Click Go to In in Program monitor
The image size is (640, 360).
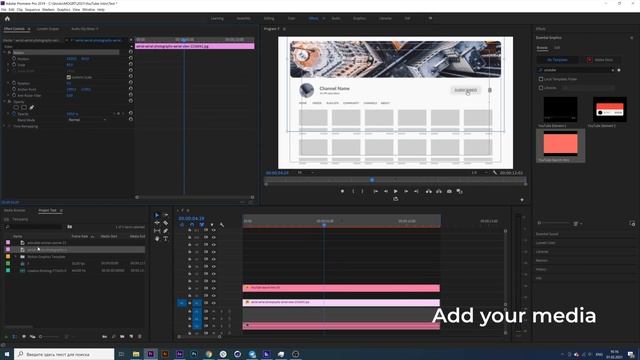[375, 191]
